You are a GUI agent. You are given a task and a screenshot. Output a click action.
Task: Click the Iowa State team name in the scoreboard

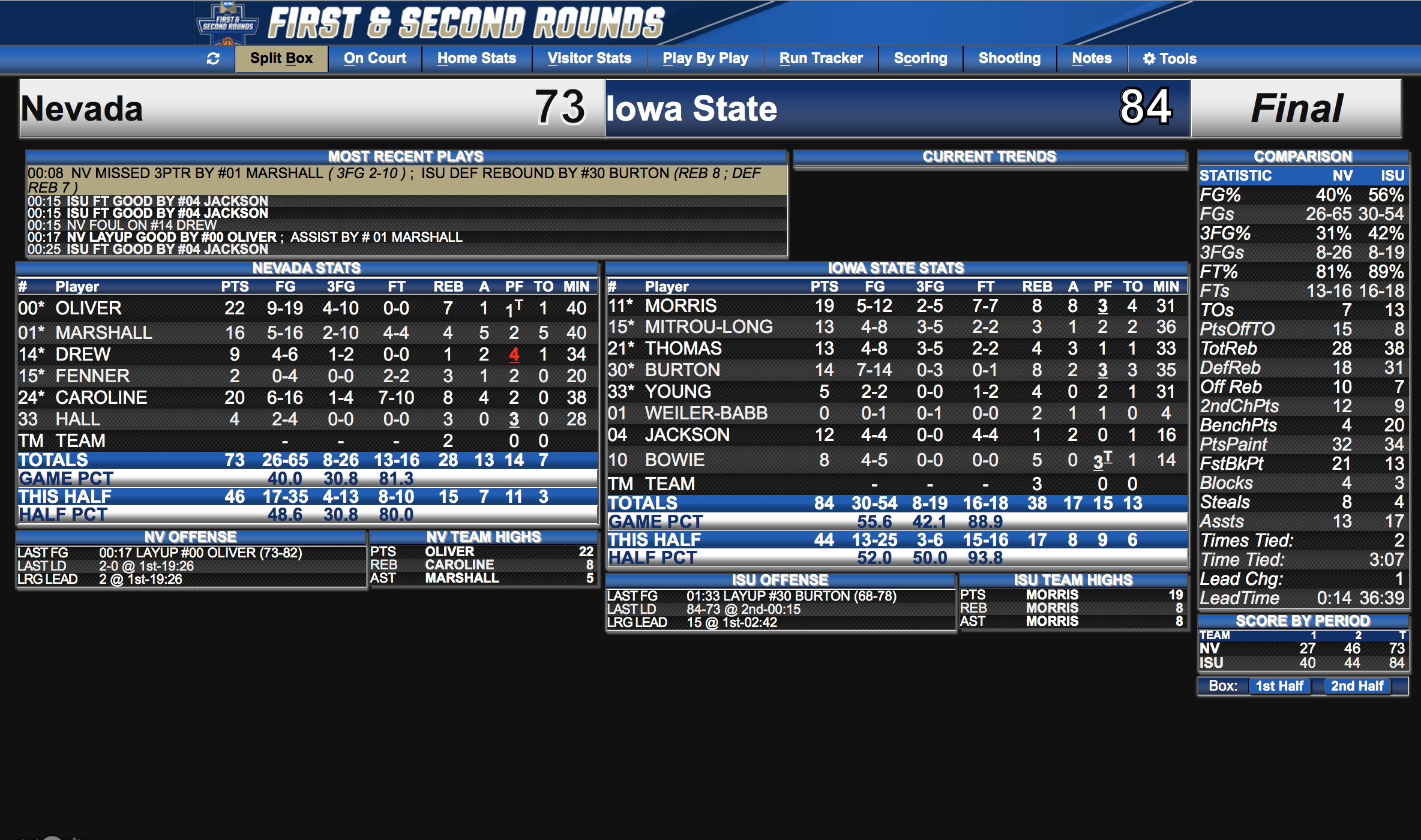692,109
